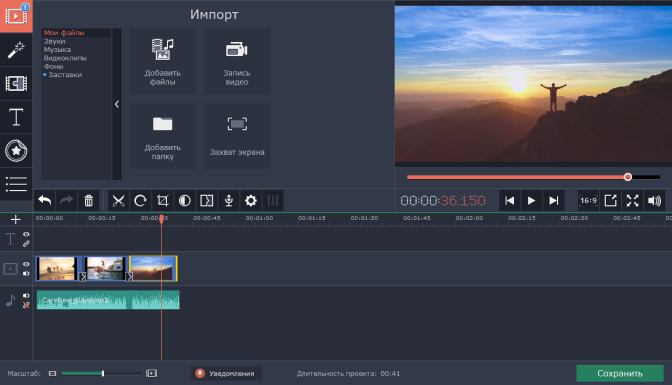
Task: Select the sunset mountain clip on timeline
Action: click(153, 268)
